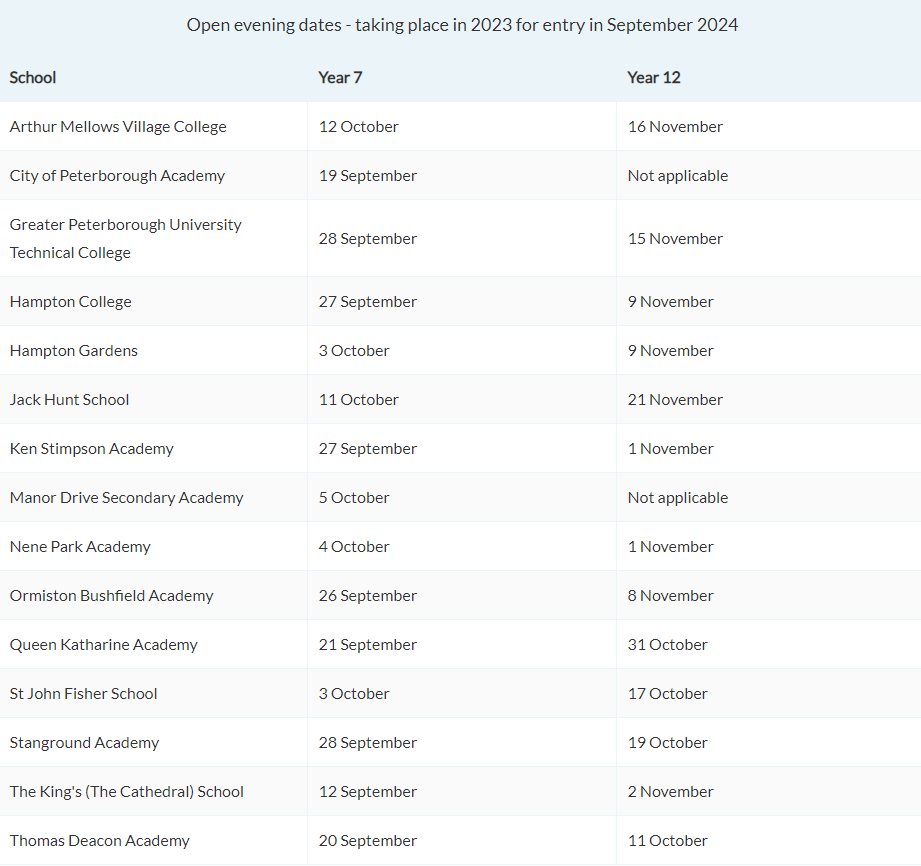
Task: Select Ormiston Bushfield Academy school name
Action: click(x=111, y=596)
